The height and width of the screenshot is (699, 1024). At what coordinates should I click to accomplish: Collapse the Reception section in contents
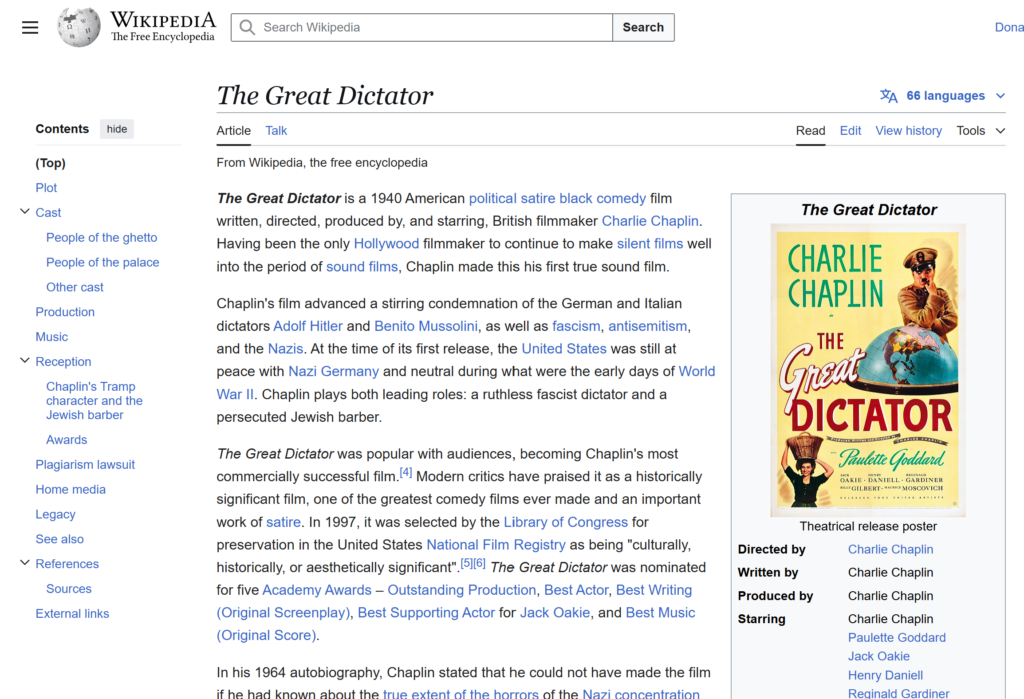pos(25,361)
